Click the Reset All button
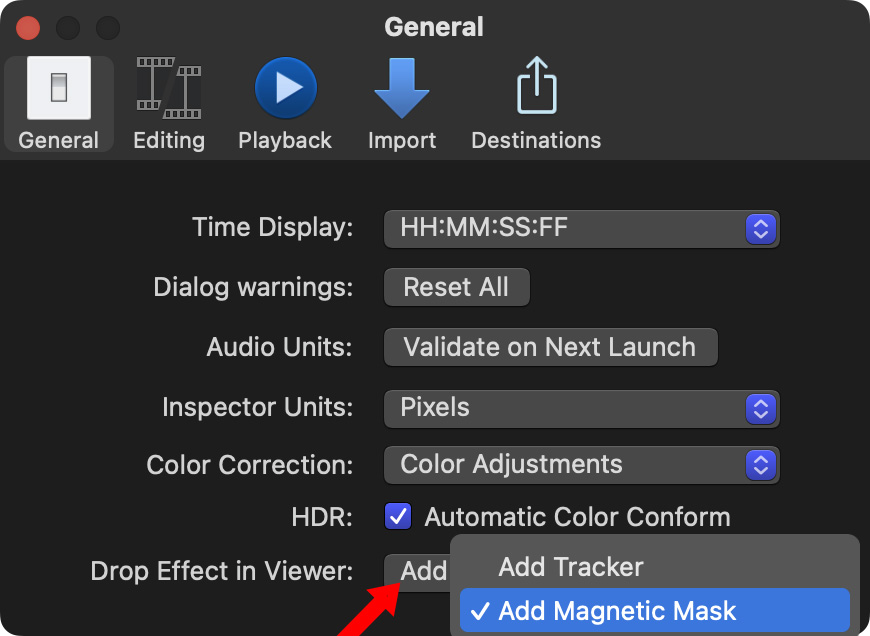 [456, 288]
